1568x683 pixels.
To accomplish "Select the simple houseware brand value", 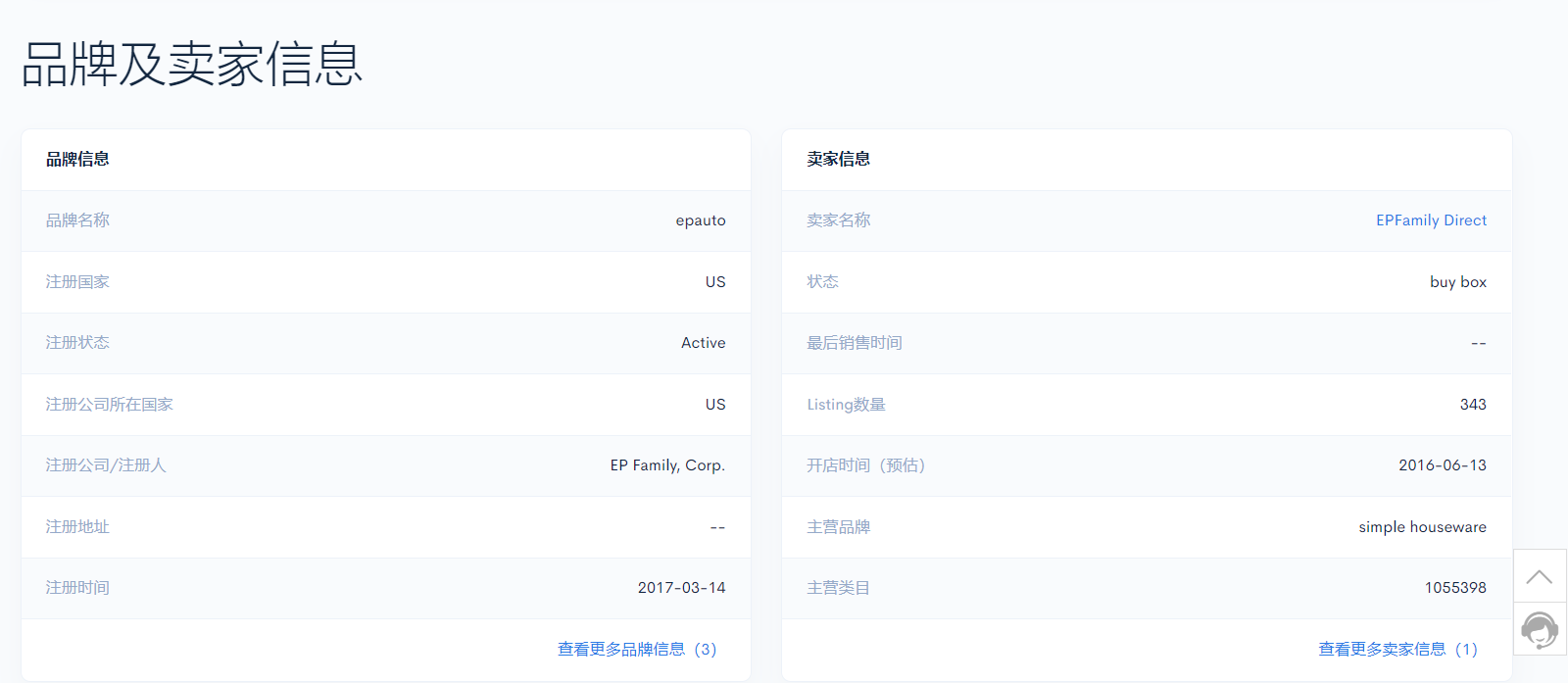I will point(1422,527).
